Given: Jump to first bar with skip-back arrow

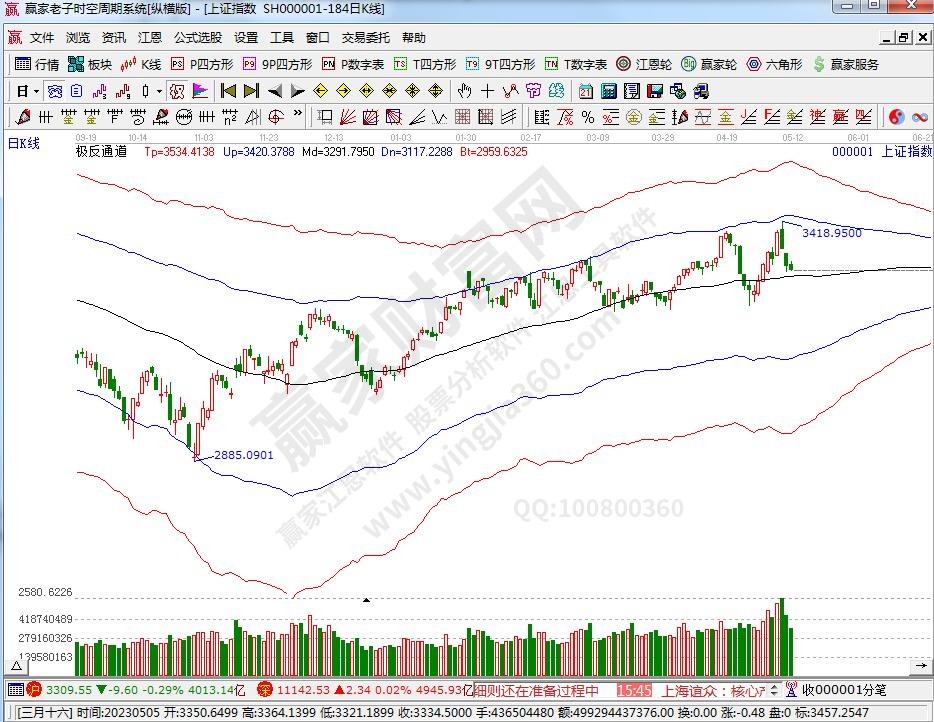Looking at the screenshot, I should pos(228,91).
